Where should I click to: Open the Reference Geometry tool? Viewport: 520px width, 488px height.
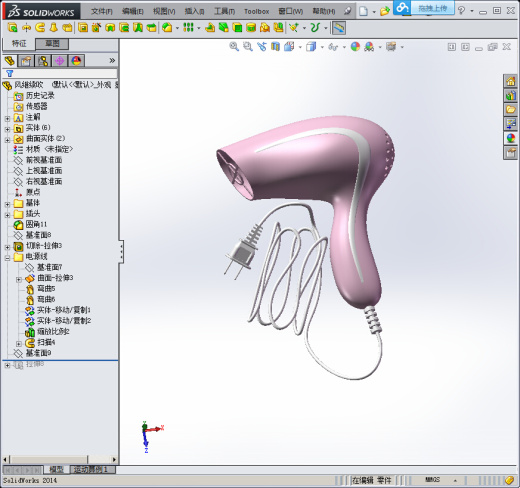point(294,28)
